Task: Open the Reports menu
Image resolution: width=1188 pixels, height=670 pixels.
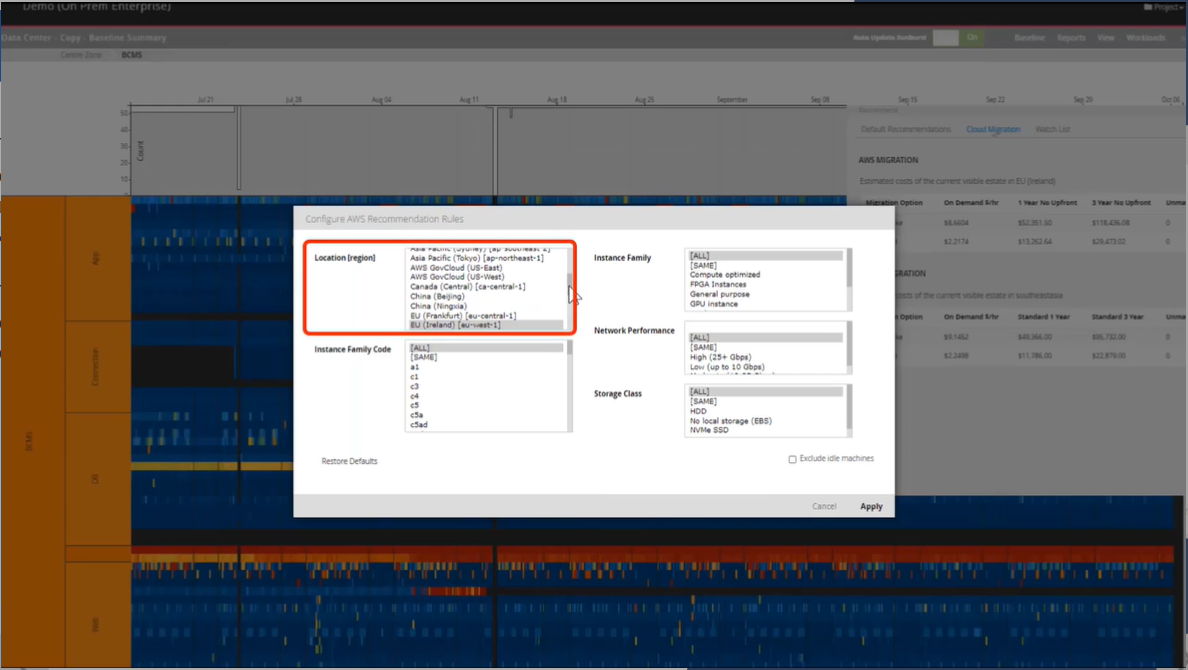Action: (x=1071, y=38)
